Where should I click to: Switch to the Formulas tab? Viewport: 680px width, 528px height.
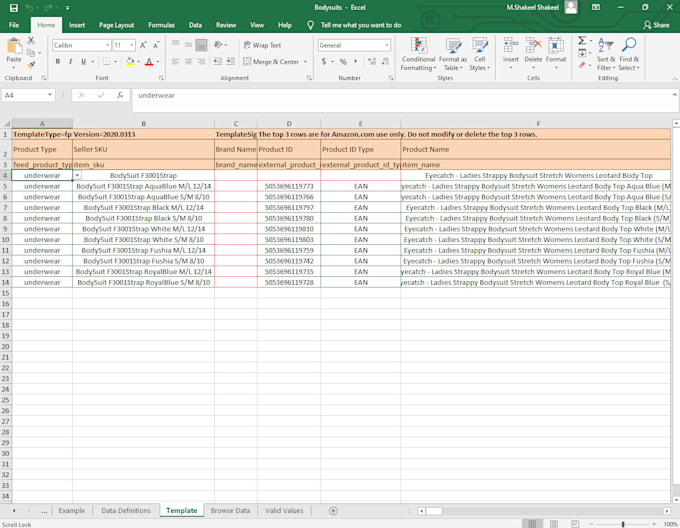(x=161, y=25)
